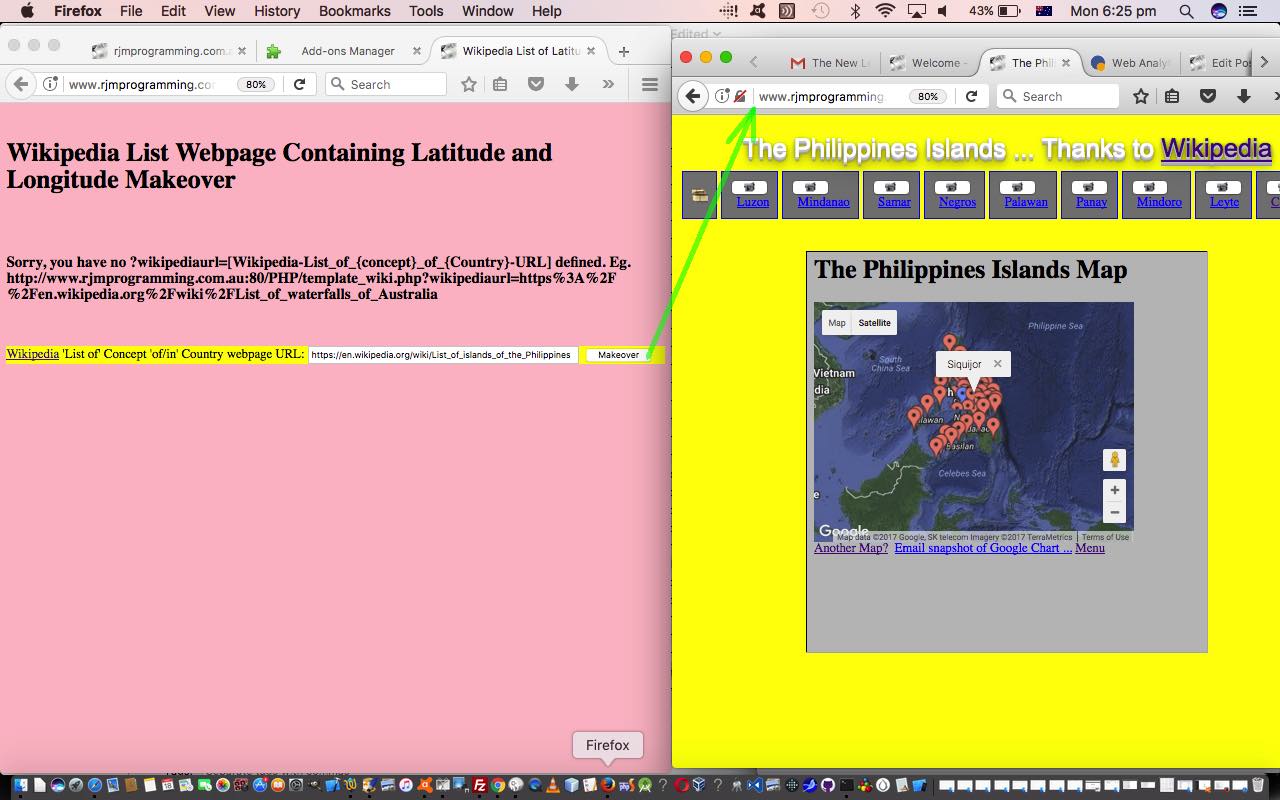Reset 80% zoom badge in right address bar
Viewport: 1280px width, 800px height.
[928, 97]
